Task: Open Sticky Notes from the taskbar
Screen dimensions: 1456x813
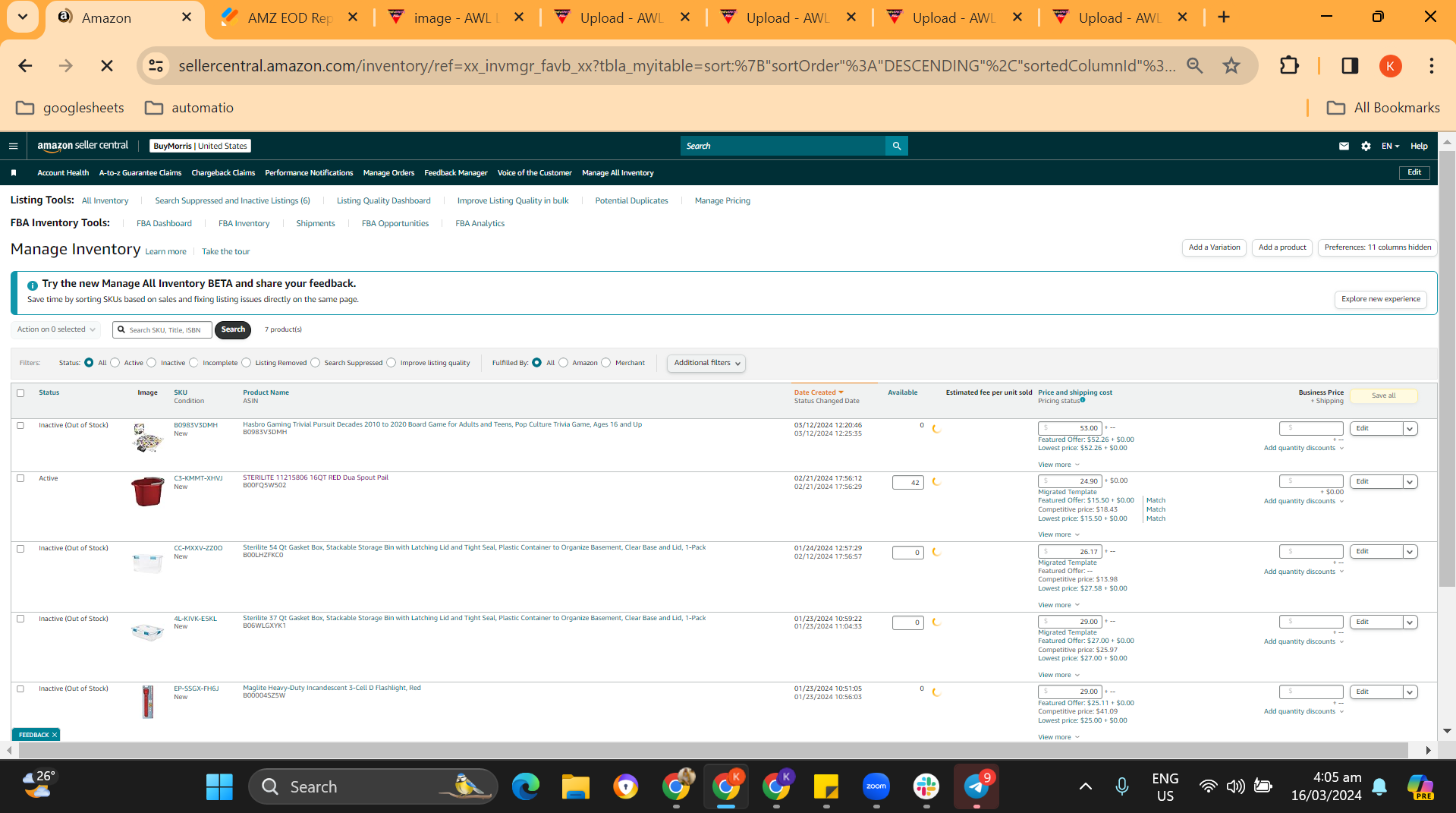Action: click(826, 786)
